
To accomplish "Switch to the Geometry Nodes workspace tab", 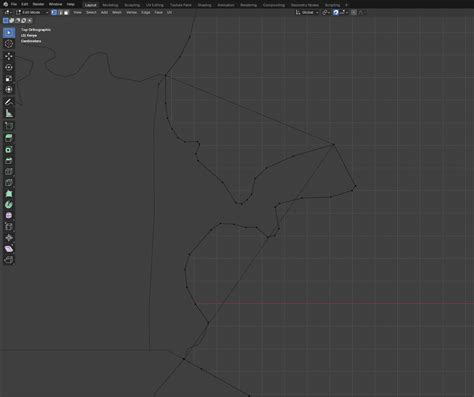I will [x=305, y=5].
